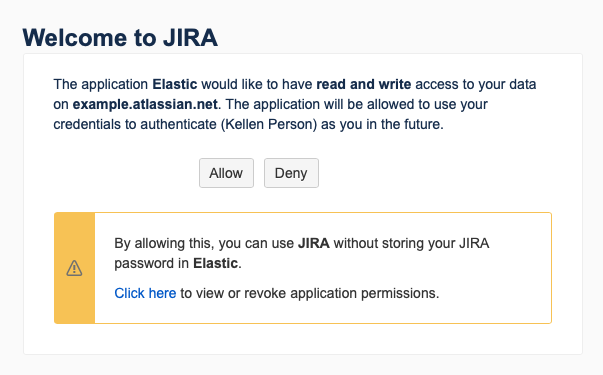This screenshot has height=375, width=603.
Task: Click the yellow stripe of the warning box
Action: 75,268
